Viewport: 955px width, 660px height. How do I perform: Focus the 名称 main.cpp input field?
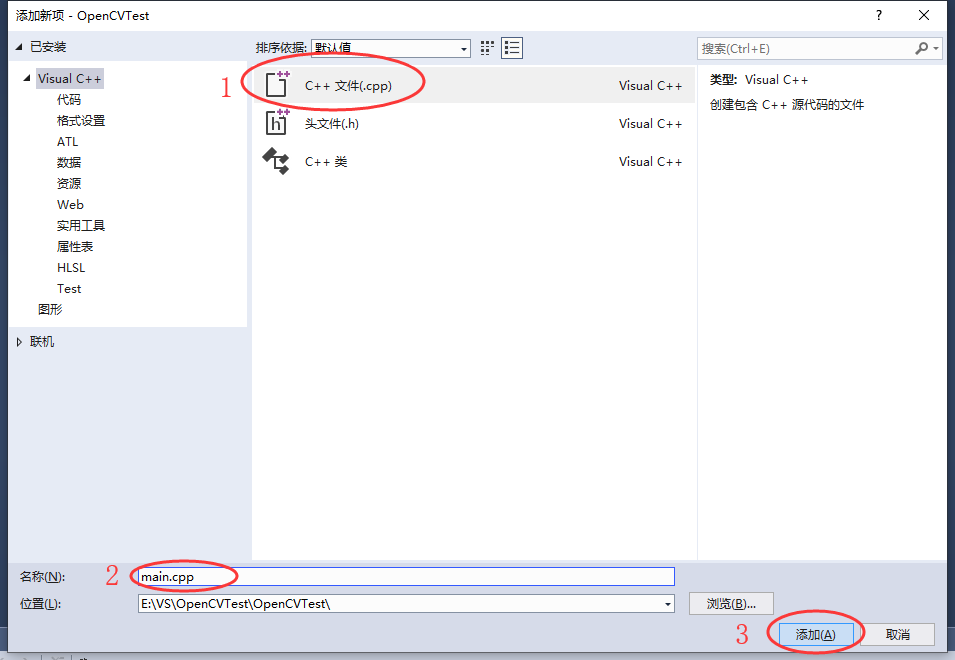click(406, 577)
